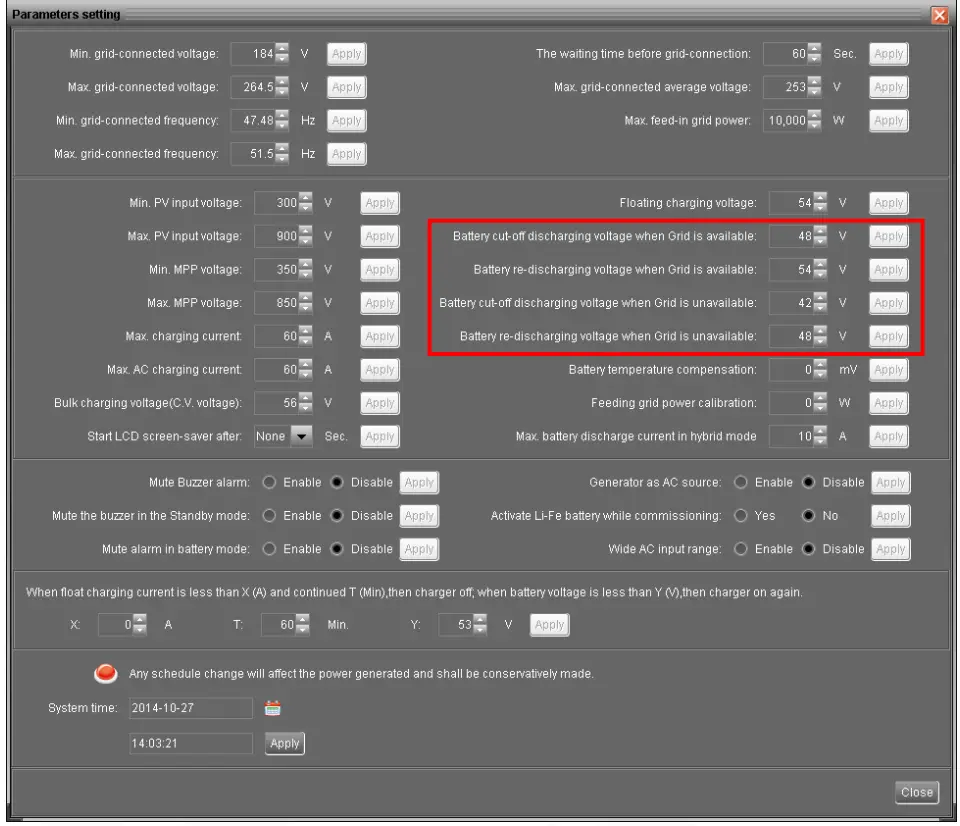Apply Battery cut-off discharging voltage when Grid available
This screenshot has height=826, width=960.
click(889, 236)
